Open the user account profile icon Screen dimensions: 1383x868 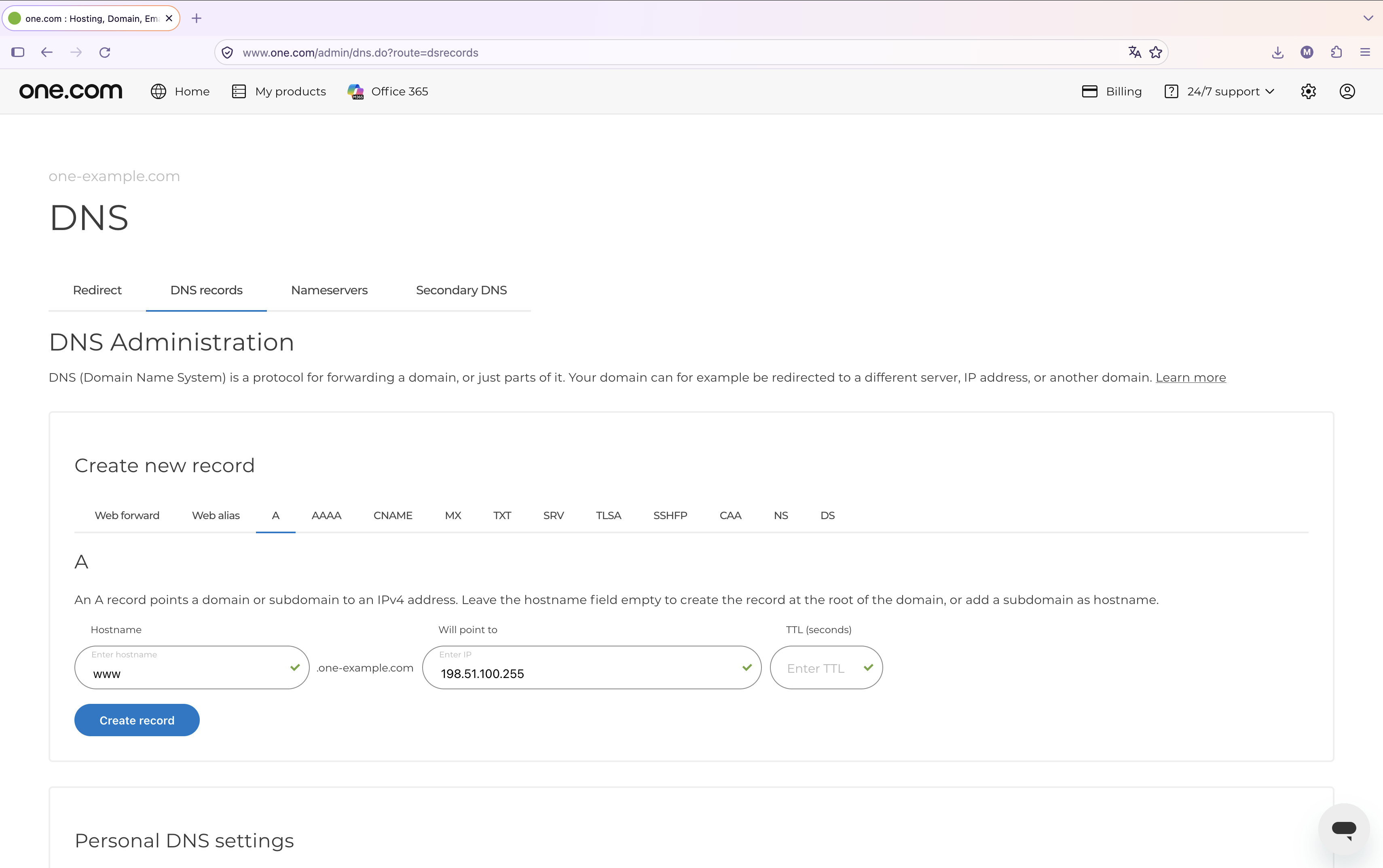point(1347,91)
